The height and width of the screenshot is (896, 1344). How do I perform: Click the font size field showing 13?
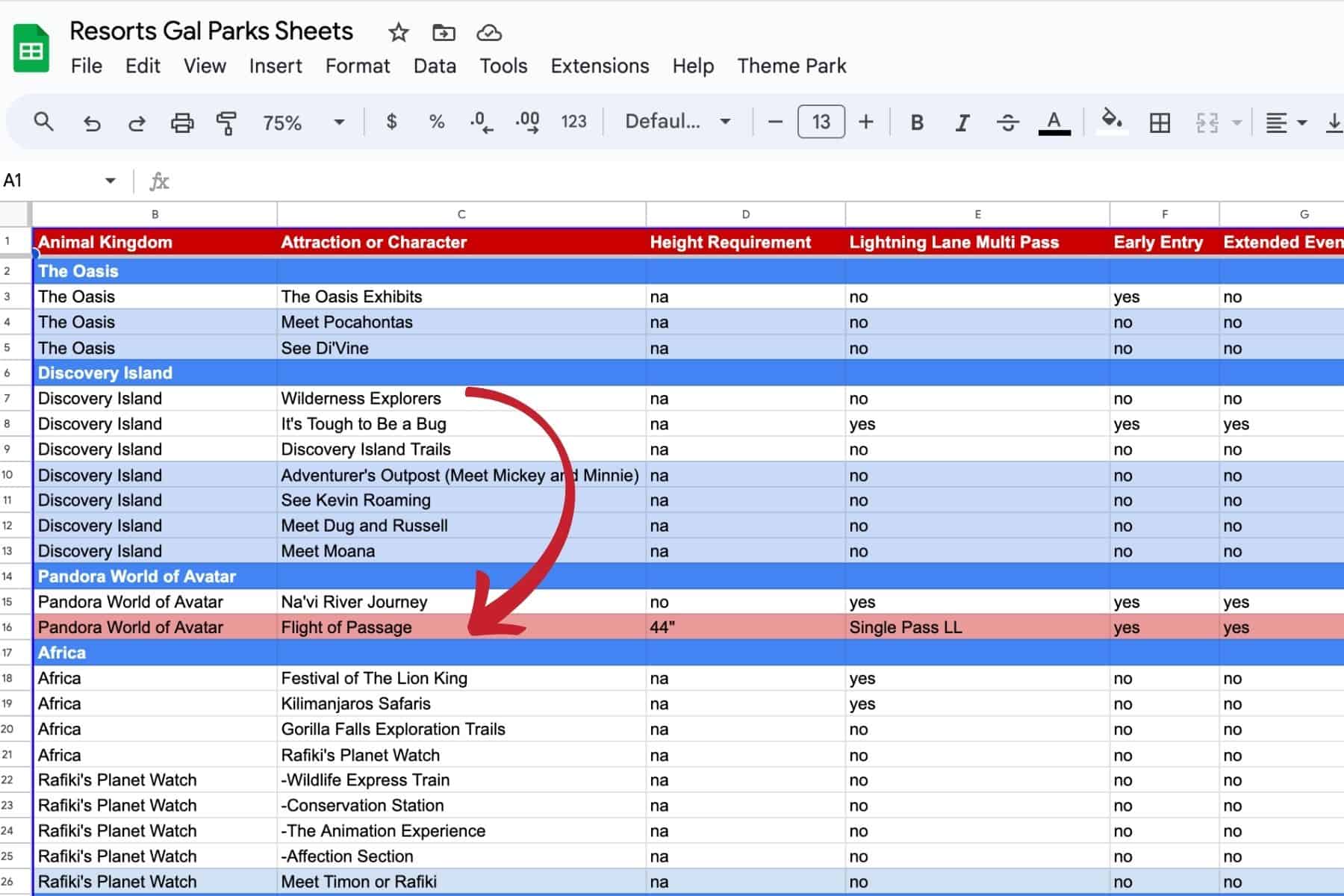(x=821, y=122)
